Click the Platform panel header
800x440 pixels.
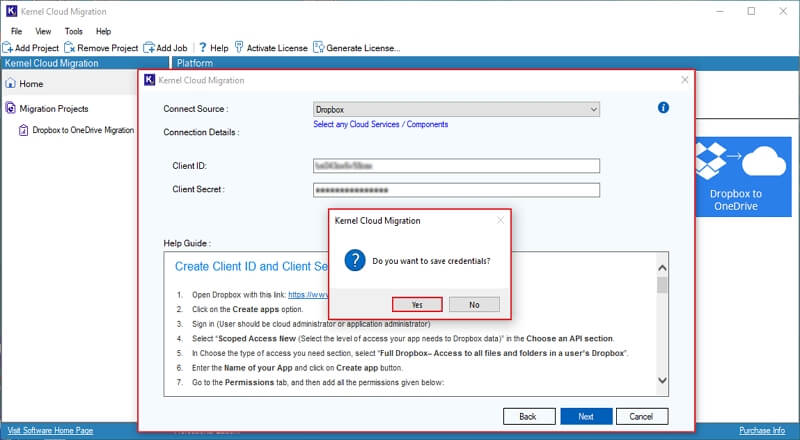tap(195, 63)
